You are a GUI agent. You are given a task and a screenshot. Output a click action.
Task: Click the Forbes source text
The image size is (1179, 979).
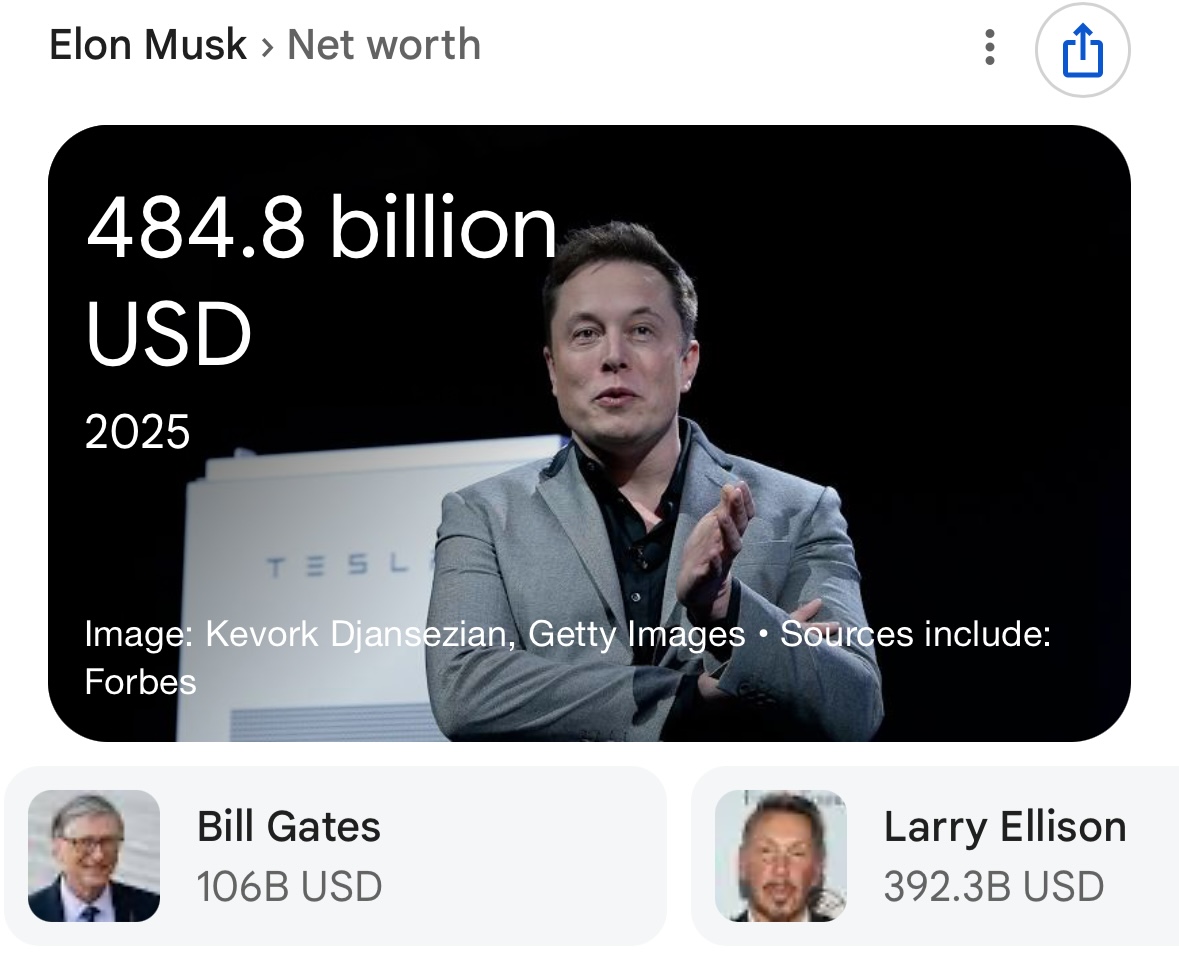[x=141, y=682]
